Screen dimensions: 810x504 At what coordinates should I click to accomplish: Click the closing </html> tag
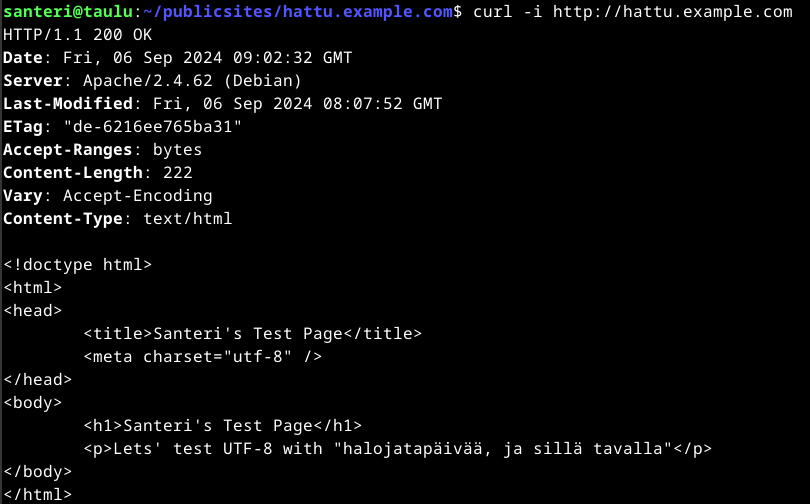38,494
